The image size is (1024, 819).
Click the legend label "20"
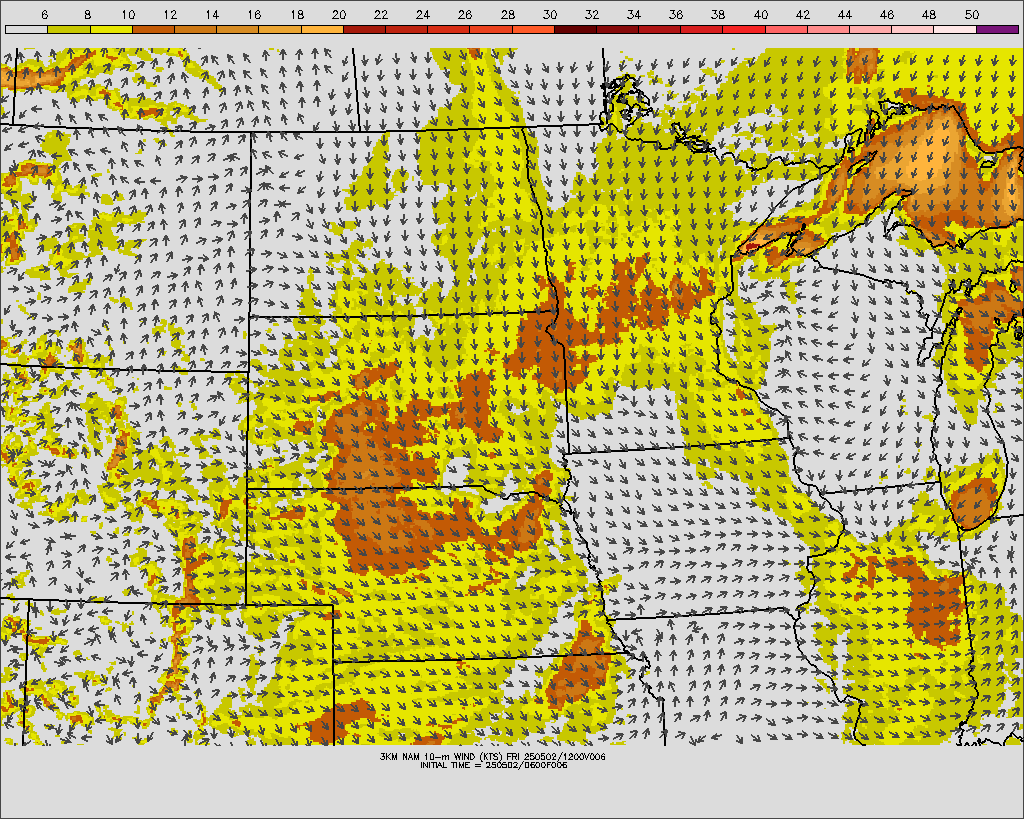[339, 14]
